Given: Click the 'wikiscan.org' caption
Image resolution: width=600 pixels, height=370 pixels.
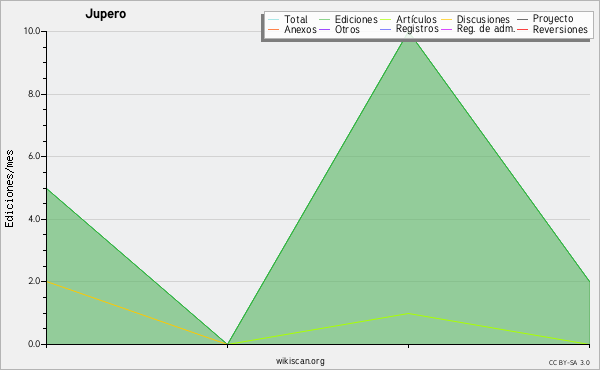Looking at the screenshot, I should [x=300, y=361].
